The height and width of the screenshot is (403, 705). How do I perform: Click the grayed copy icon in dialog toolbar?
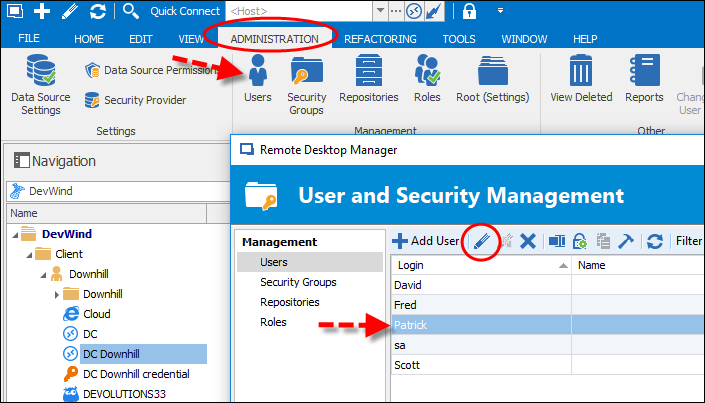(602, 241)
